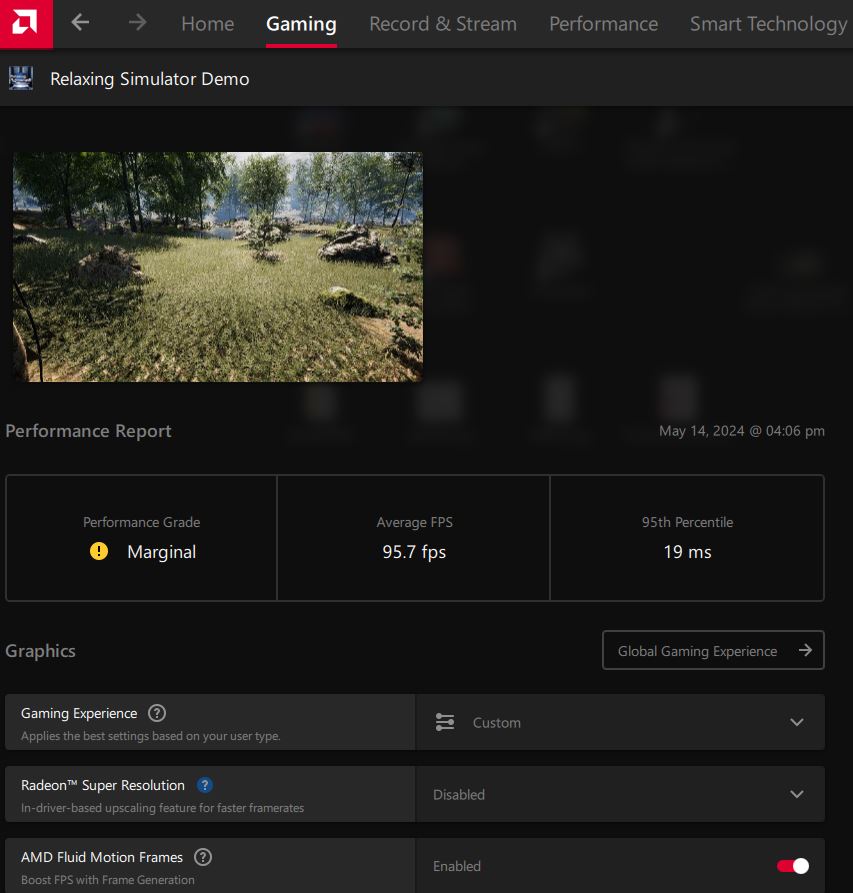853x893 pixels.
Task: Go back with the left arrow
Action: pyautogui.click(x=80, y=23)
